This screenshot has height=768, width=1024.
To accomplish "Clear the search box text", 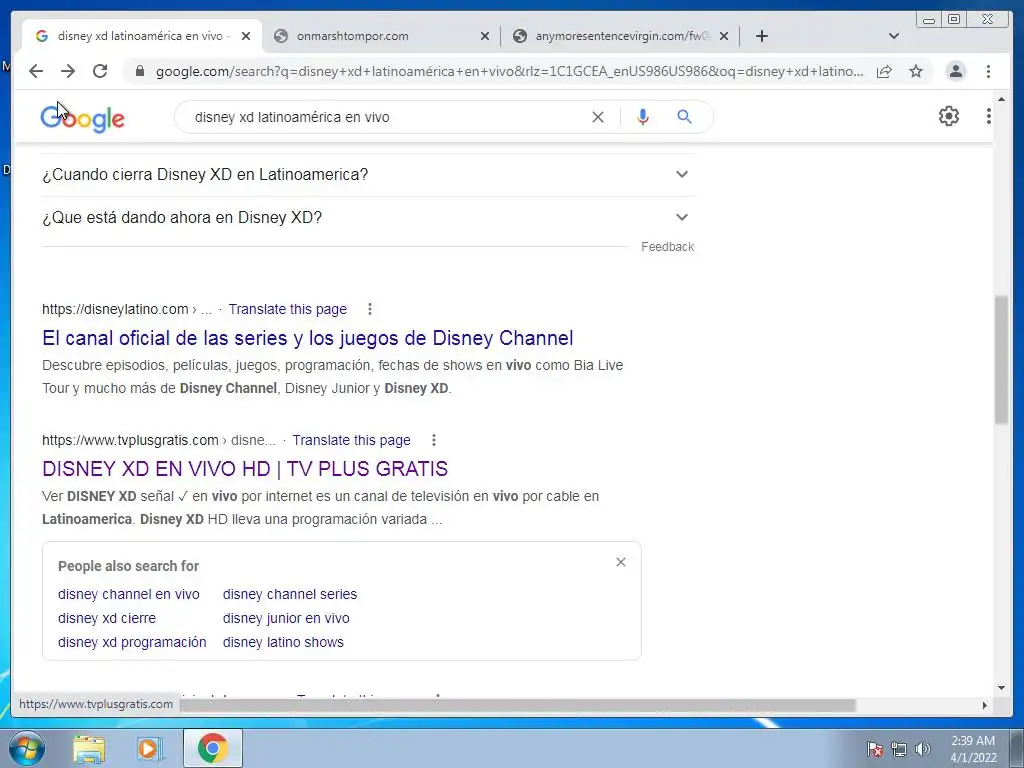I will click(x=598, y=117).
